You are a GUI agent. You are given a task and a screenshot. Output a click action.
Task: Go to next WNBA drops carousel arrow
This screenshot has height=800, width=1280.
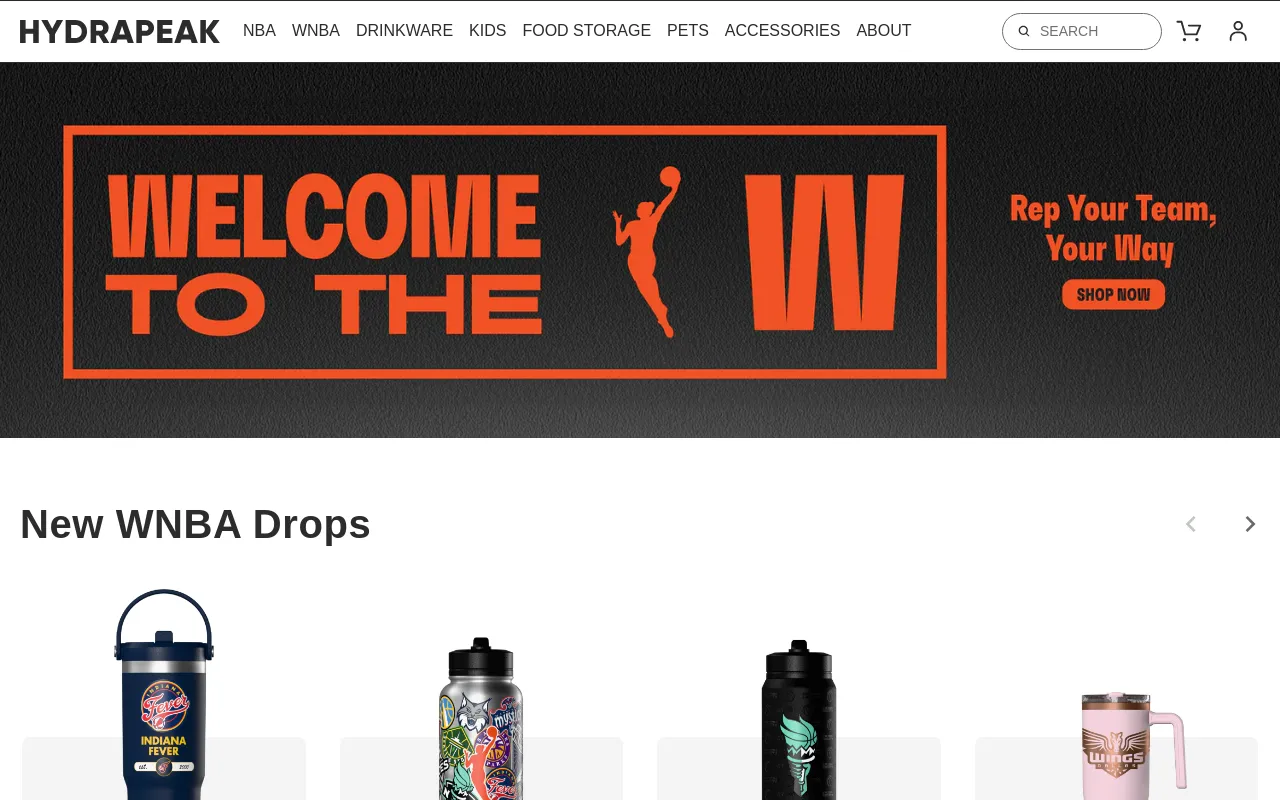click(1249, 524)
